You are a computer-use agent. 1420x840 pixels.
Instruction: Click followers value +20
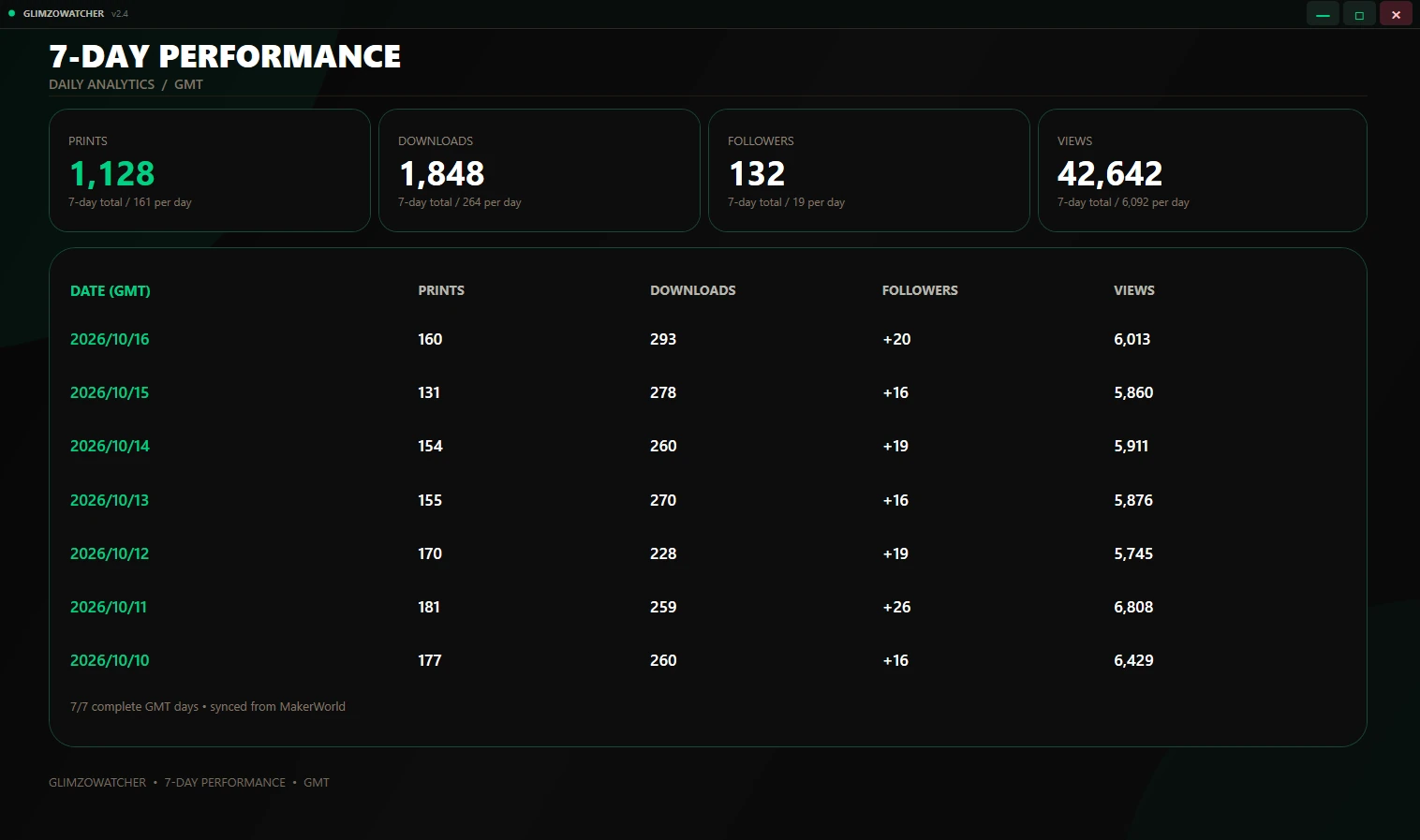896,339
